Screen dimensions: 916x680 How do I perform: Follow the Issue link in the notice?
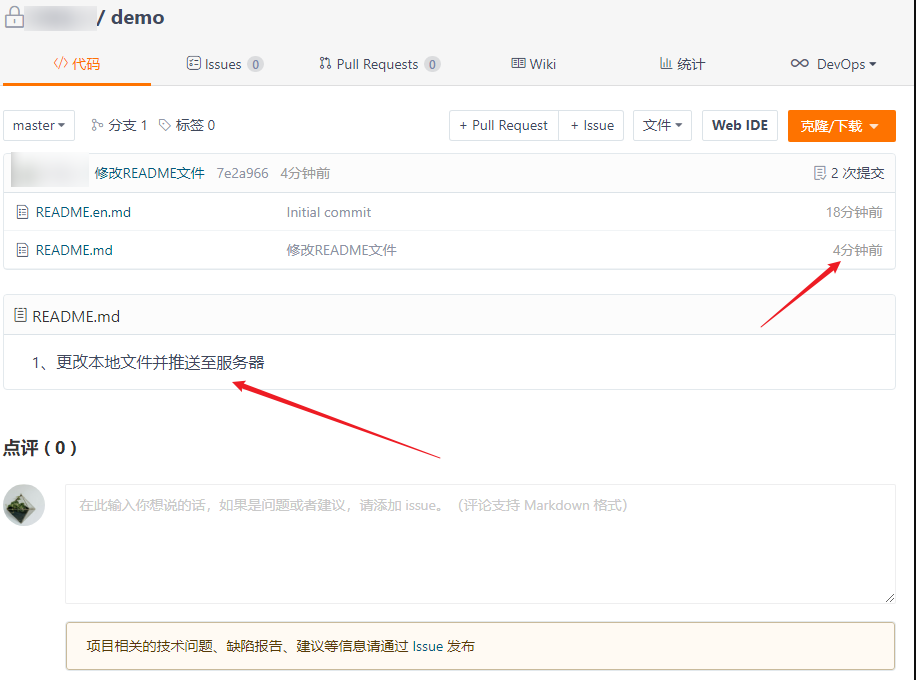point(428,646)
